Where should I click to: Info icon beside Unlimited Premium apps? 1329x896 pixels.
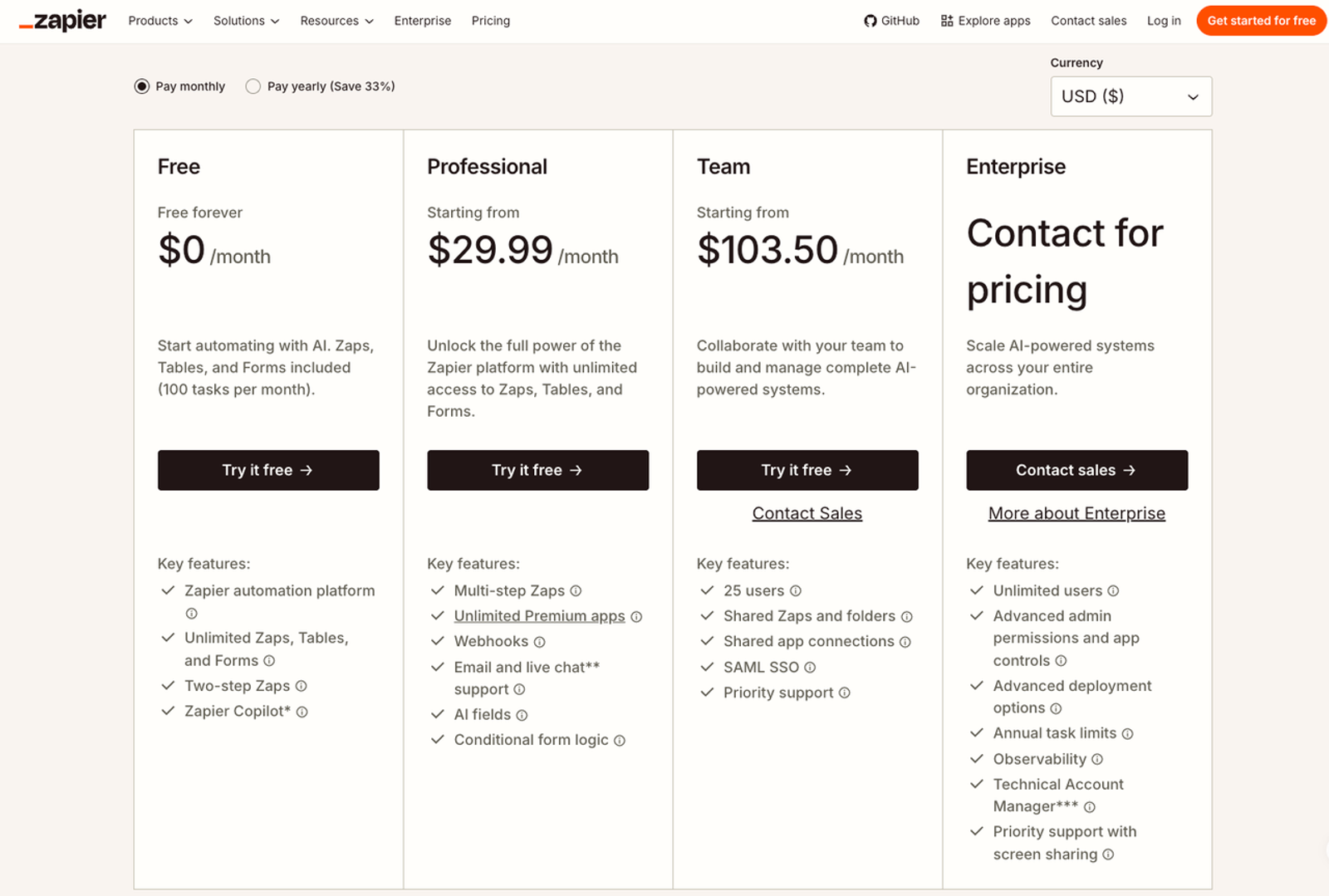tap(636, 617)
